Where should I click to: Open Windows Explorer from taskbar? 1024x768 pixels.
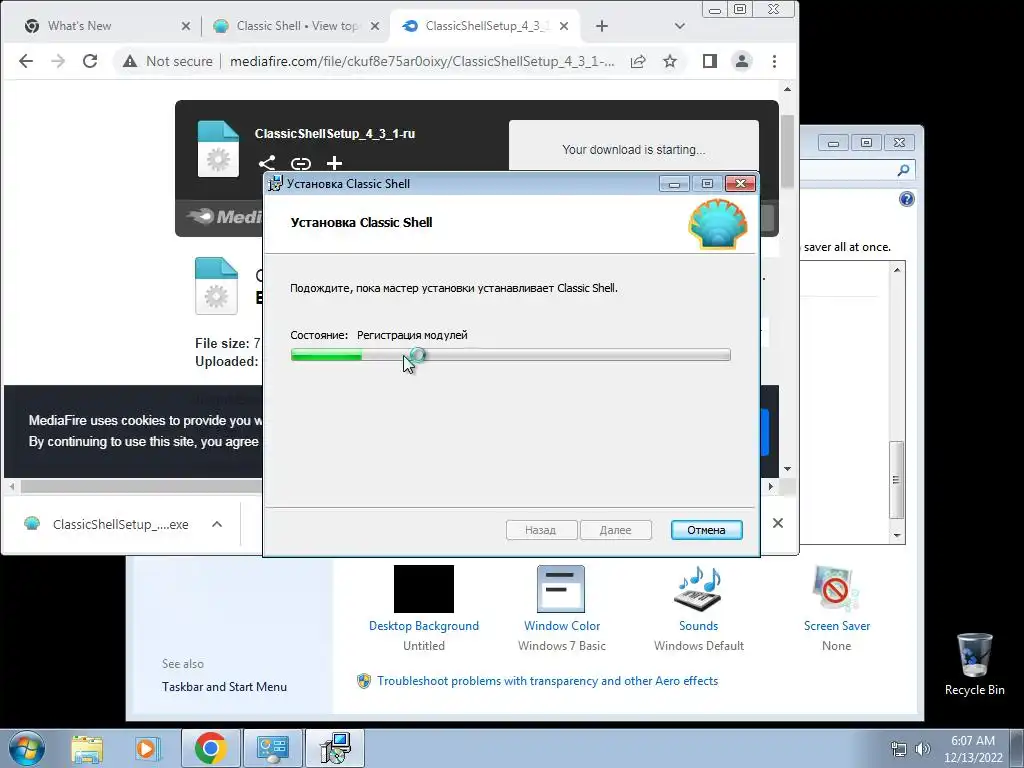click(87, 748)
